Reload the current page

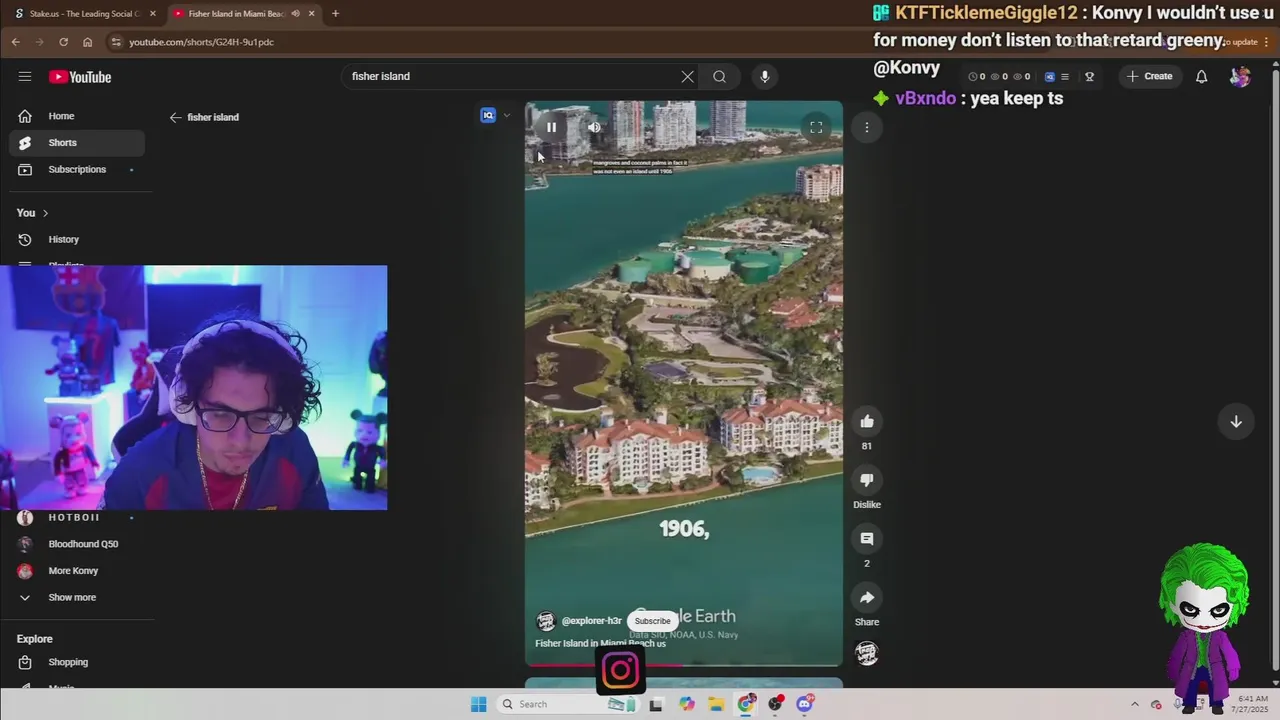click(x=63, y=42)
